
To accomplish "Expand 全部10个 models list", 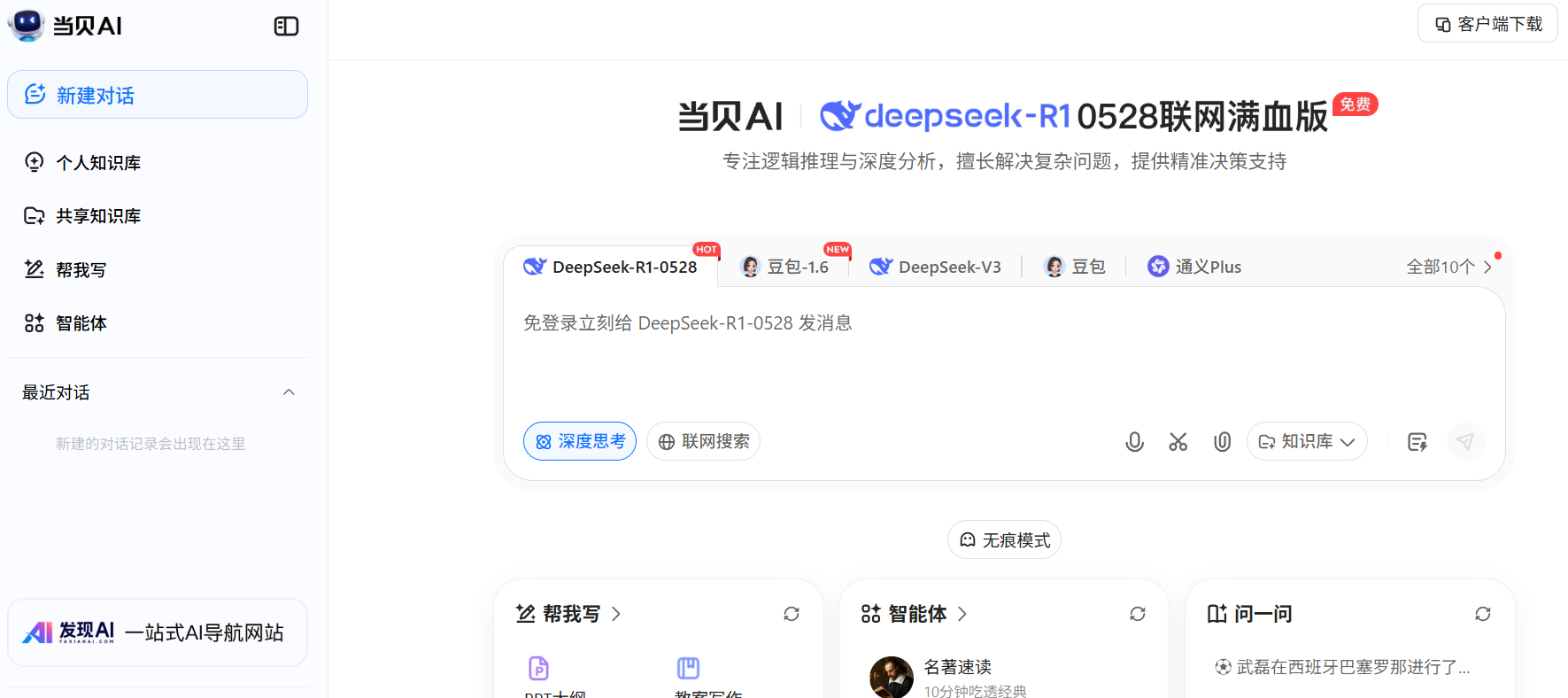I will 1448,267.
